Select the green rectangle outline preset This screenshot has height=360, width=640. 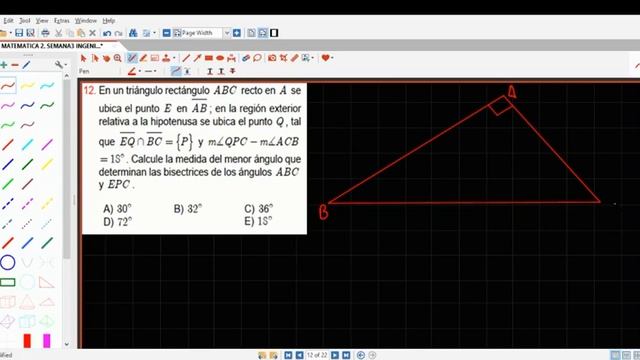7,282
